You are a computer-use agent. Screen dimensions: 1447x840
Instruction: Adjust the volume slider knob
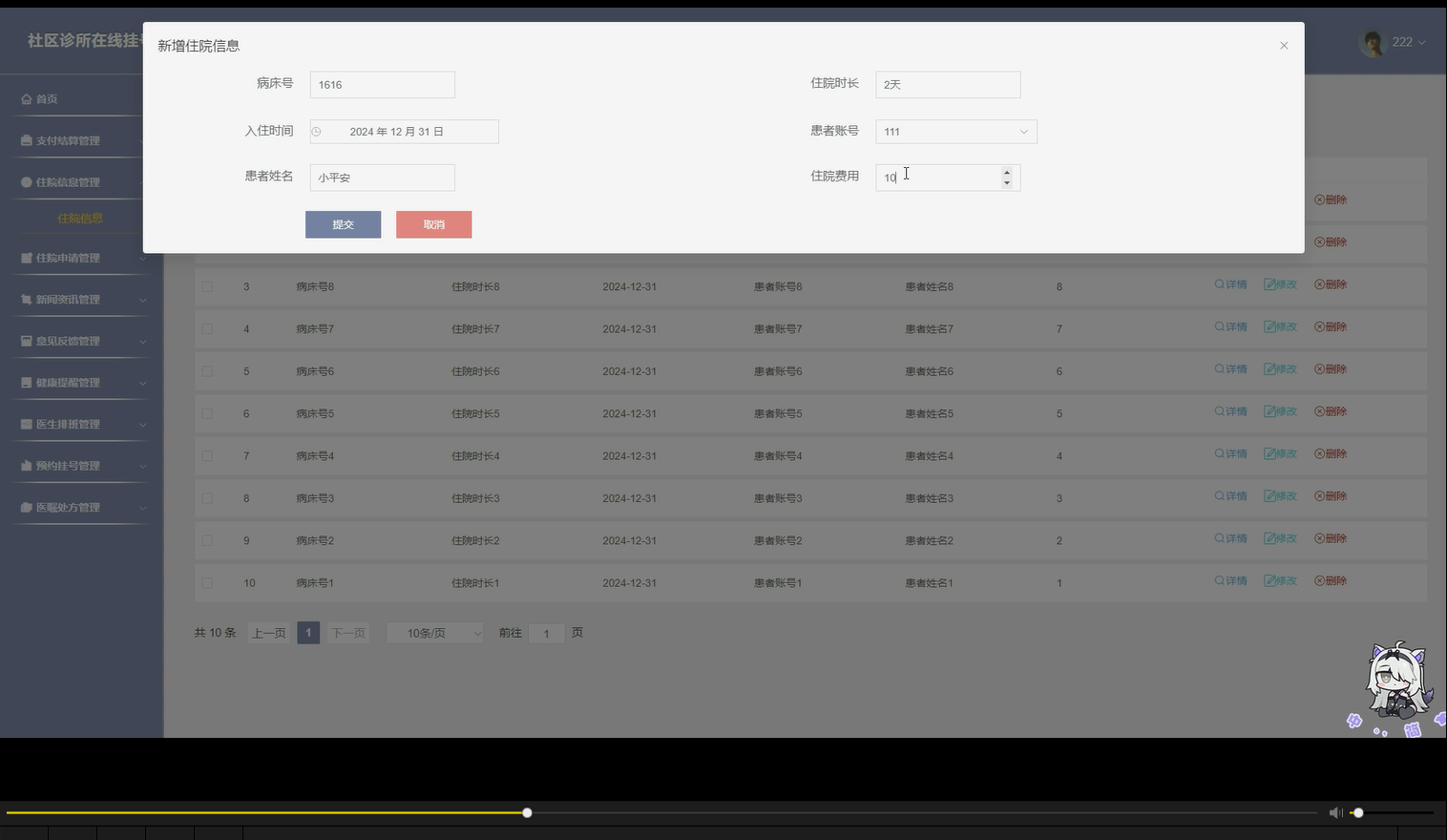point(1357,813)
